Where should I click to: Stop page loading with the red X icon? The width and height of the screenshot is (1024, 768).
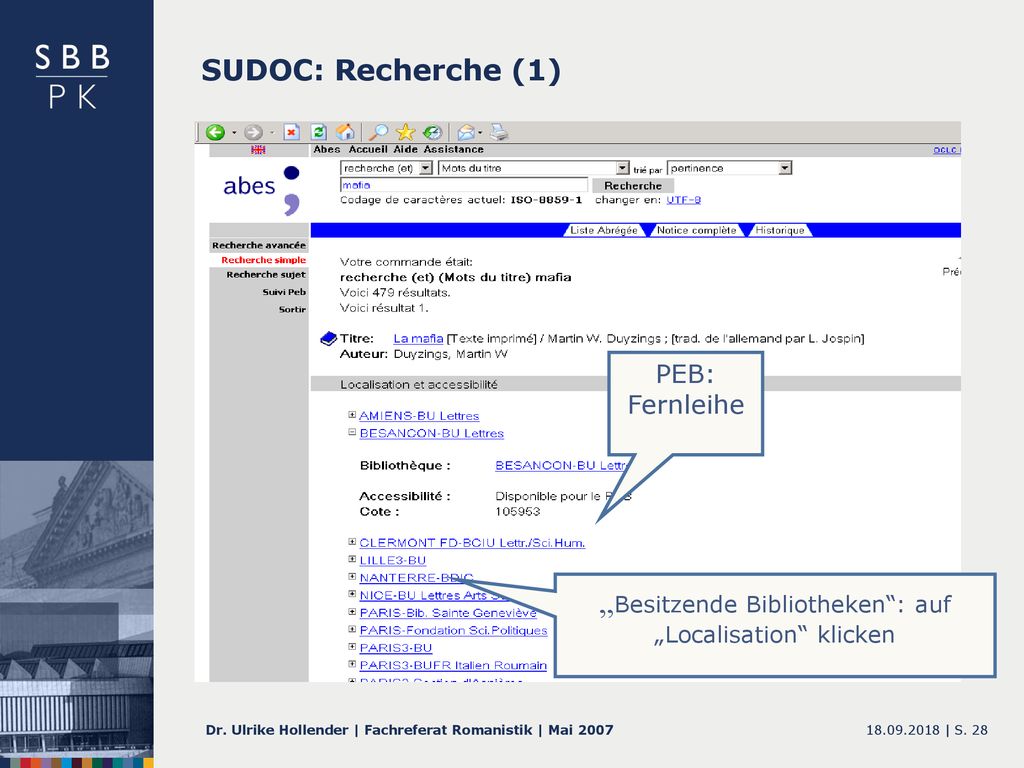pos(291,133)
